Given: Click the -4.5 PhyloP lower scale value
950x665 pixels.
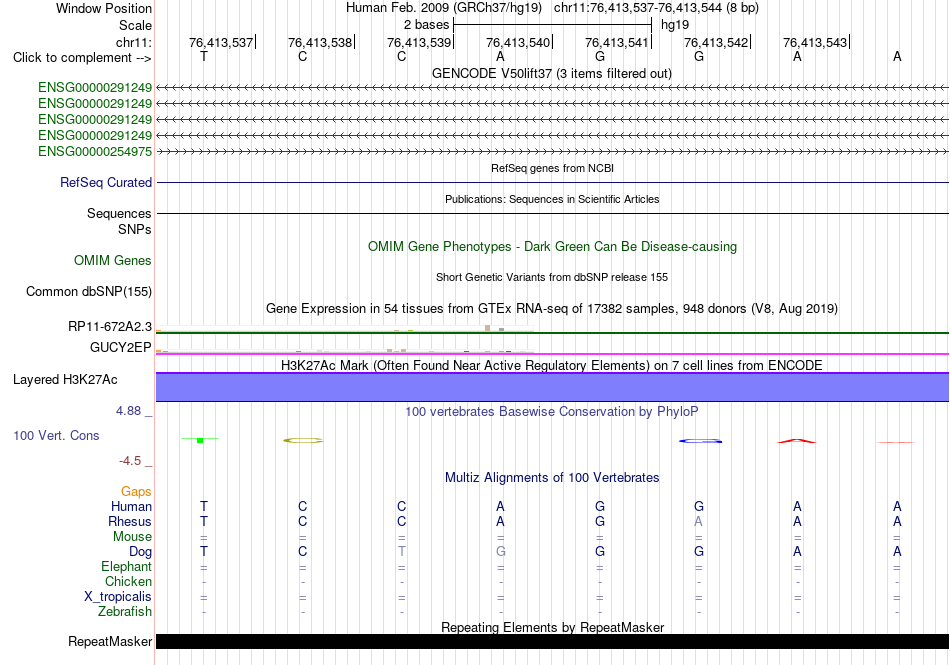Looking at the screenshot, I should [x=130, y=461].
